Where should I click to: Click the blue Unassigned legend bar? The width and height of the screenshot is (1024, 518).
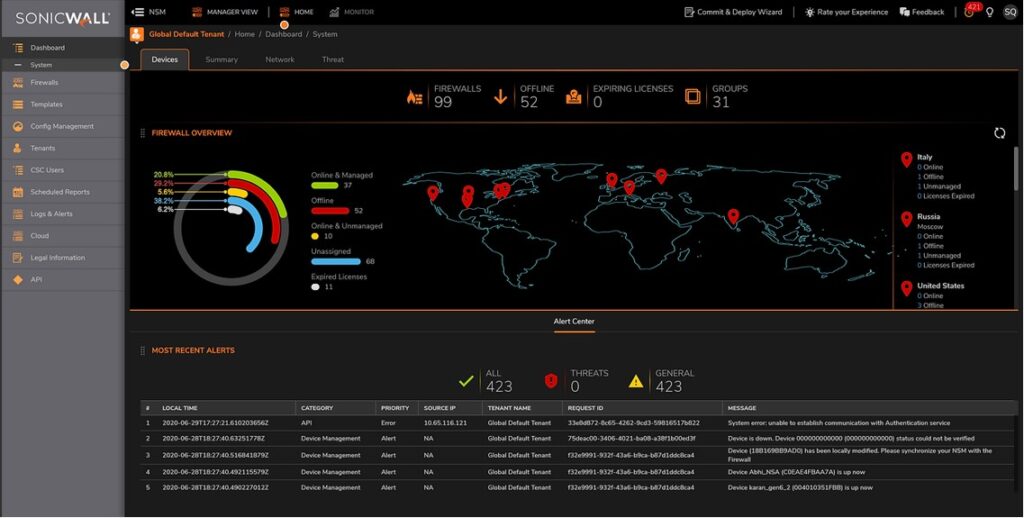coord(336,261)
